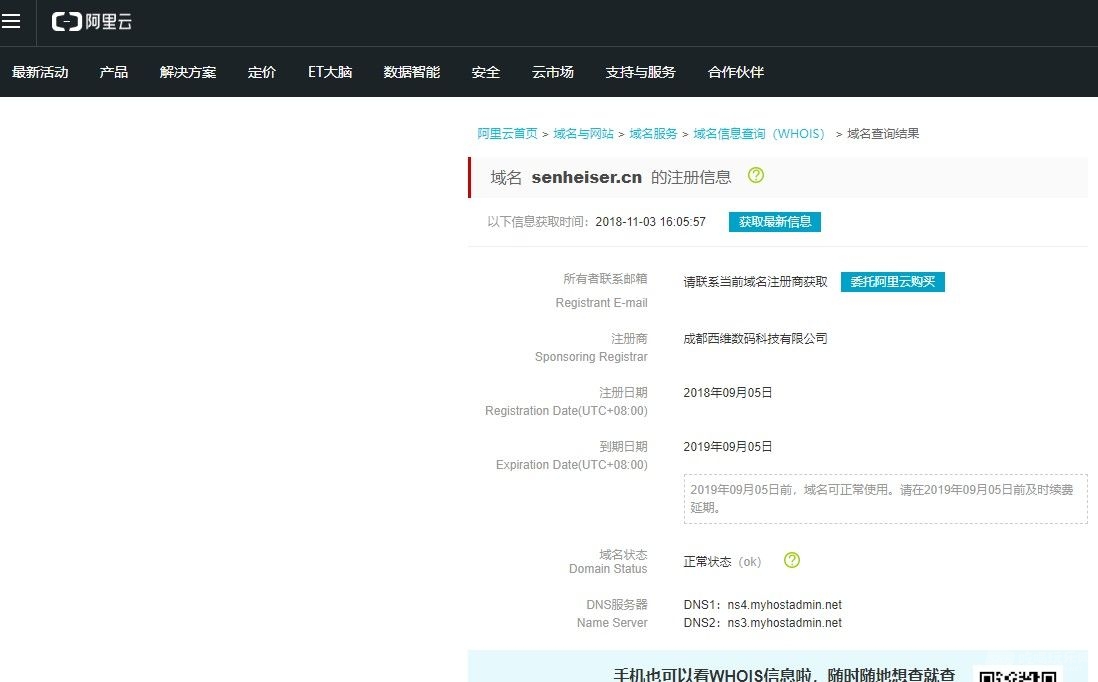
Task: Click DNS2: ns3.myhostadmin.net entry
Action: (x=763, y=622)
